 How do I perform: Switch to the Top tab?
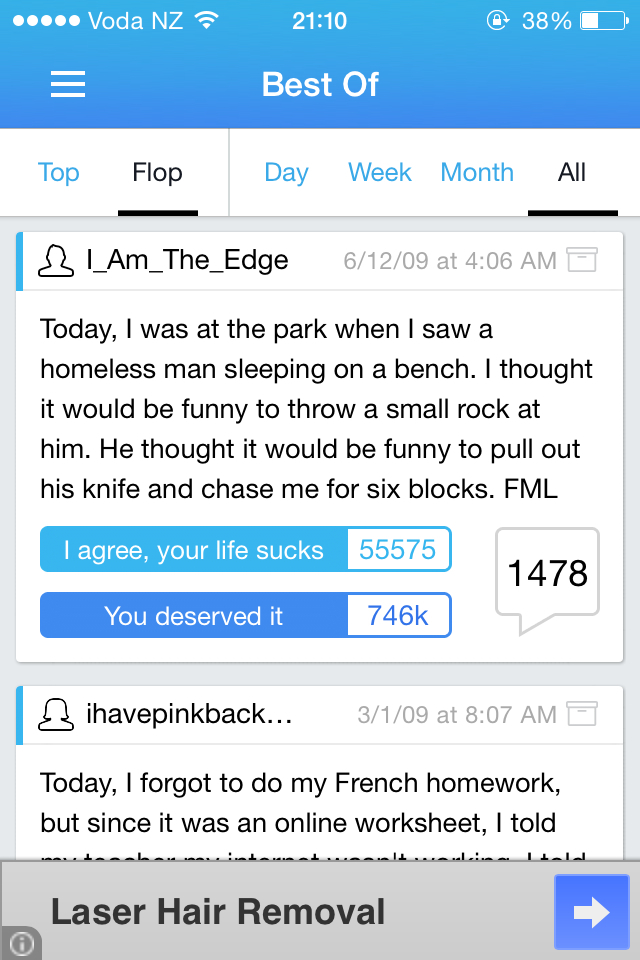click(58, 172)
